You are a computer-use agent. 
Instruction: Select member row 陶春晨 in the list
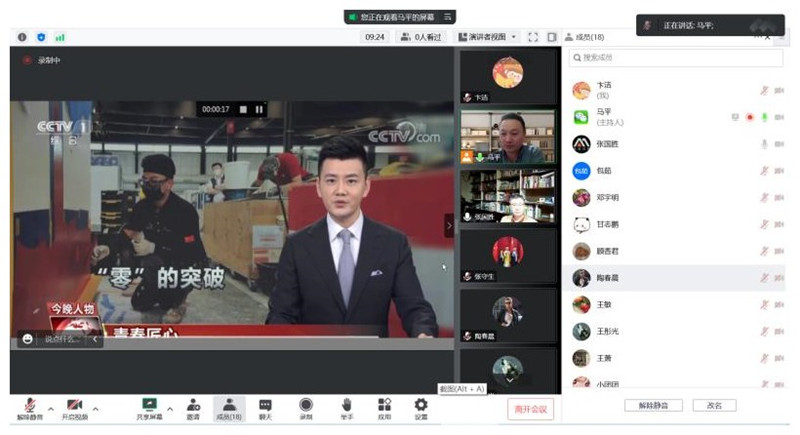click(x=674, y=278)
